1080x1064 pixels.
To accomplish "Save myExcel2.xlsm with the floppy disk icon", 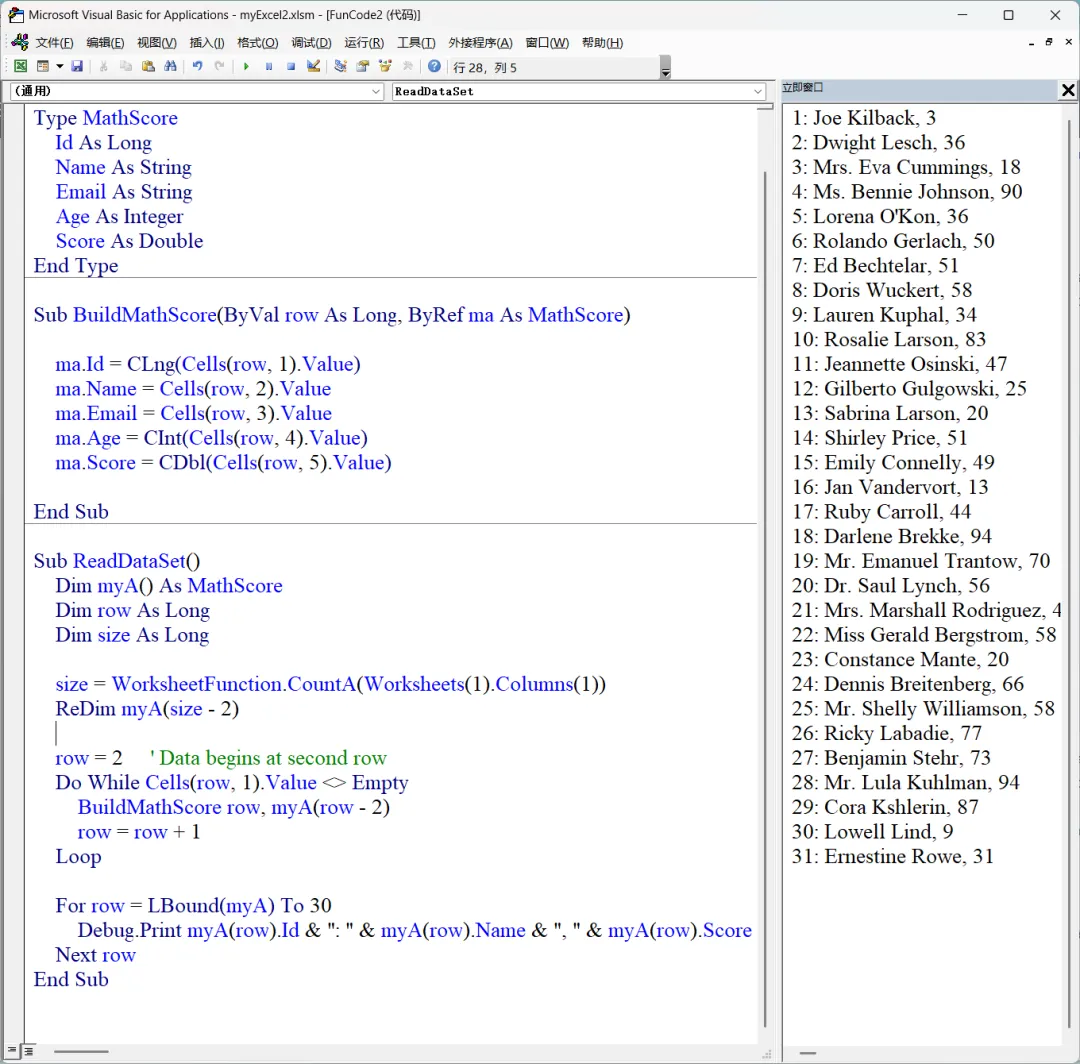I will 77,66.
